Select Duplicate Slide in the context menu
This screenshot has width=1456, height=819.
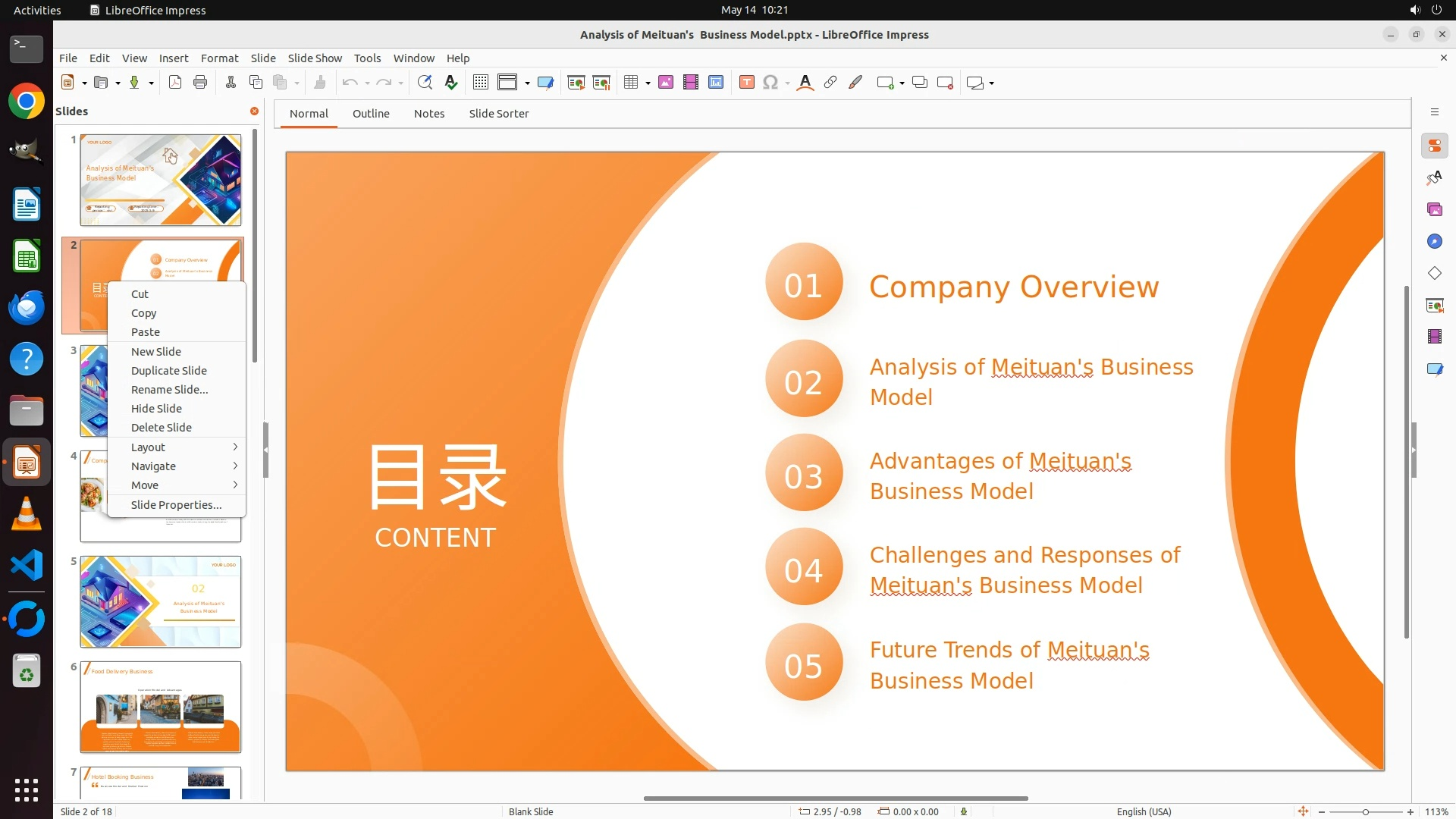pyautogui.click(x=169, y=371)
